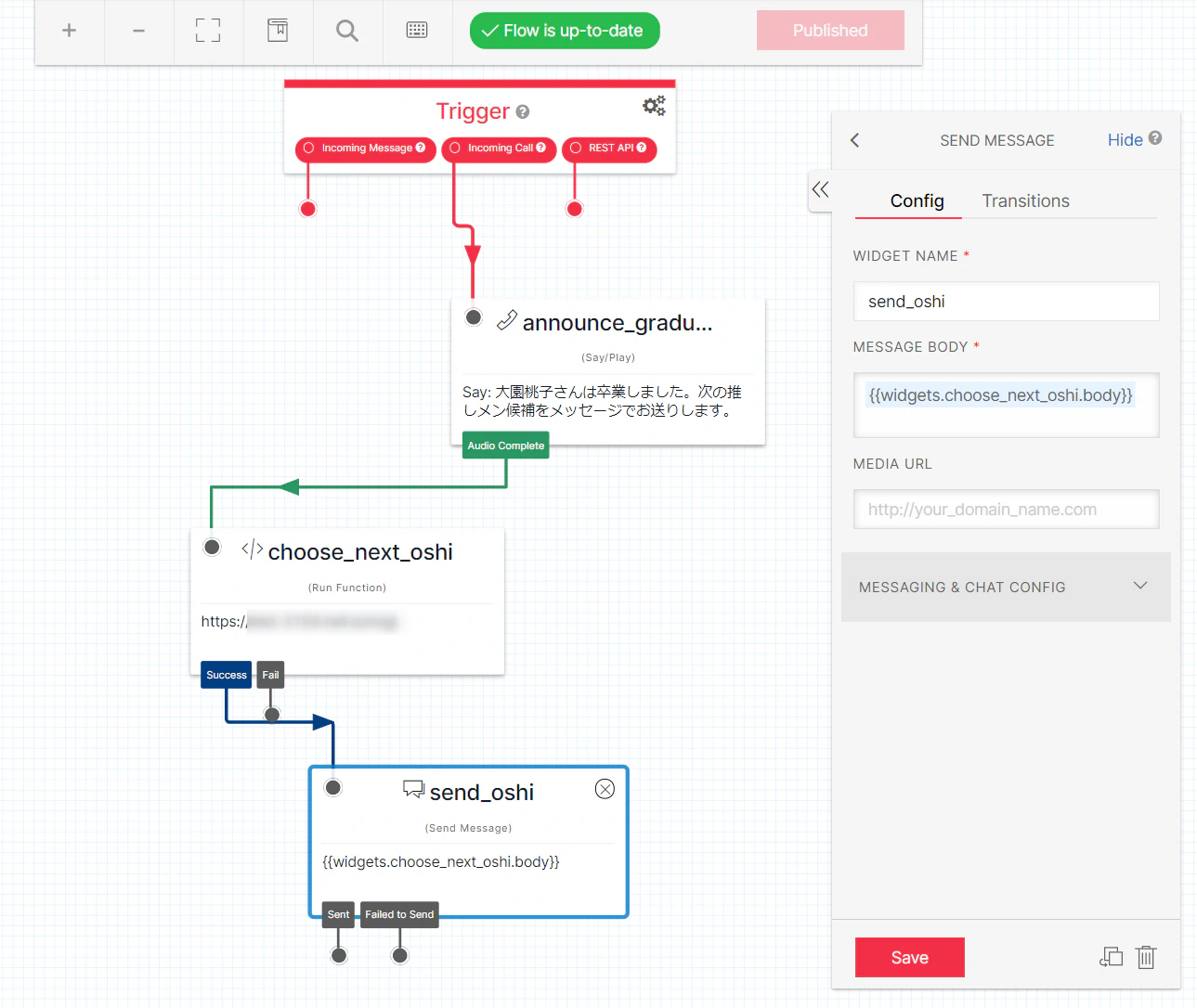The image size is (1197, 1008).
Task: Focus the Media URL field
Action: click(x=1007, y=510)
